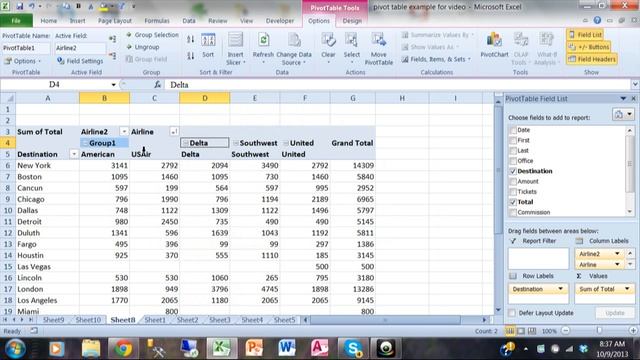
Task: Open Field Settings
Action: [80, 61]
